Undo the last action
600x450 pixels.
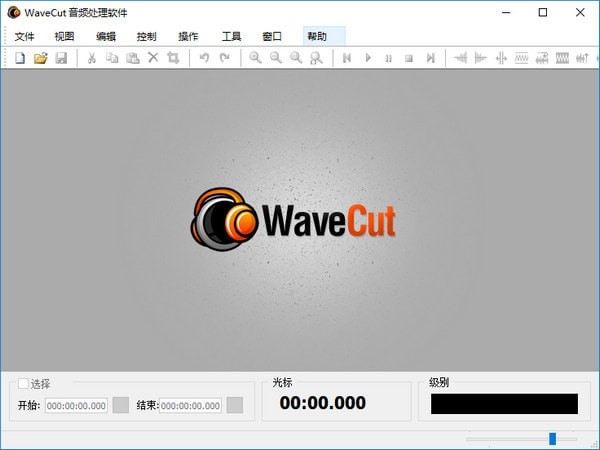pyautogui.click(x=204, y=58)
